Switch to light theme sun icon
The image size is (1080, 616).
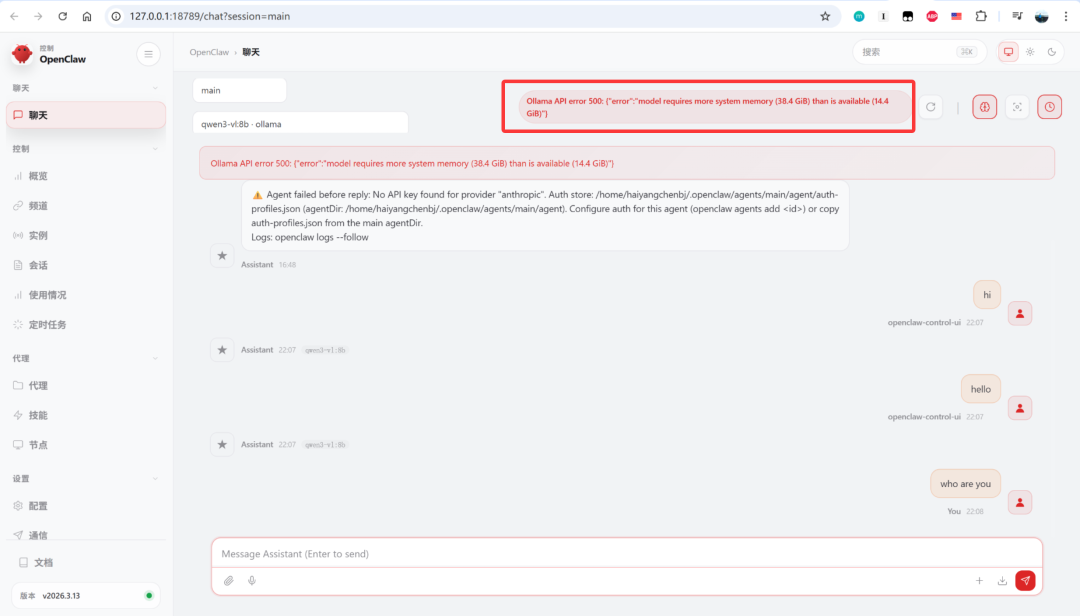point(1030,52)
